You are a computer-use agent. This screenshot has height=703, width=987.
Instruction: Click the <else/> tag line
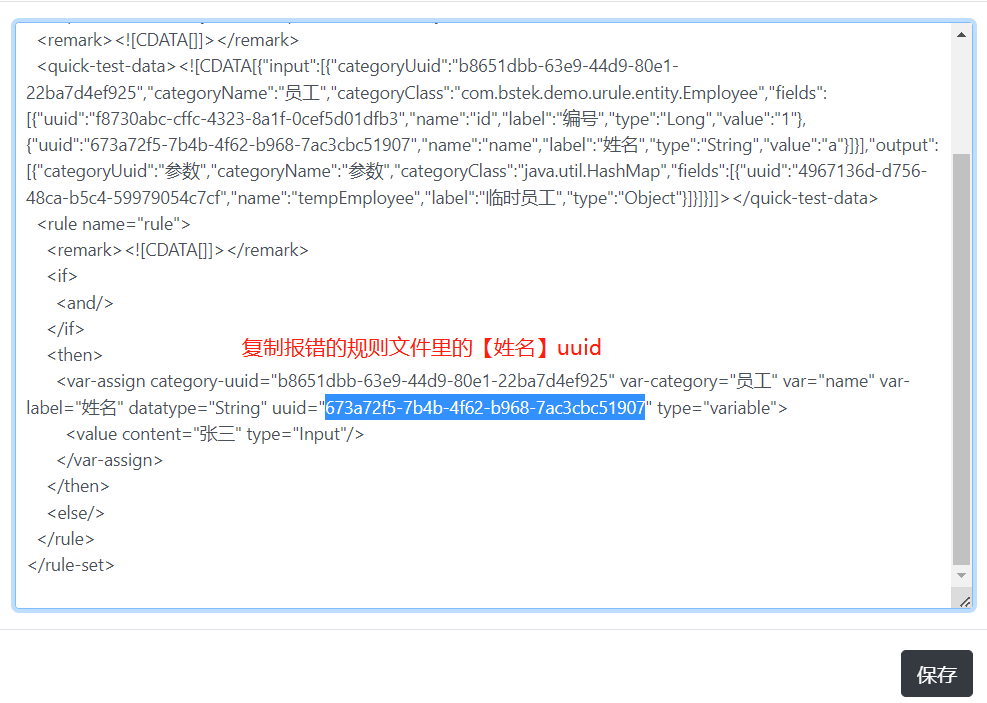[x=76, y=513]
